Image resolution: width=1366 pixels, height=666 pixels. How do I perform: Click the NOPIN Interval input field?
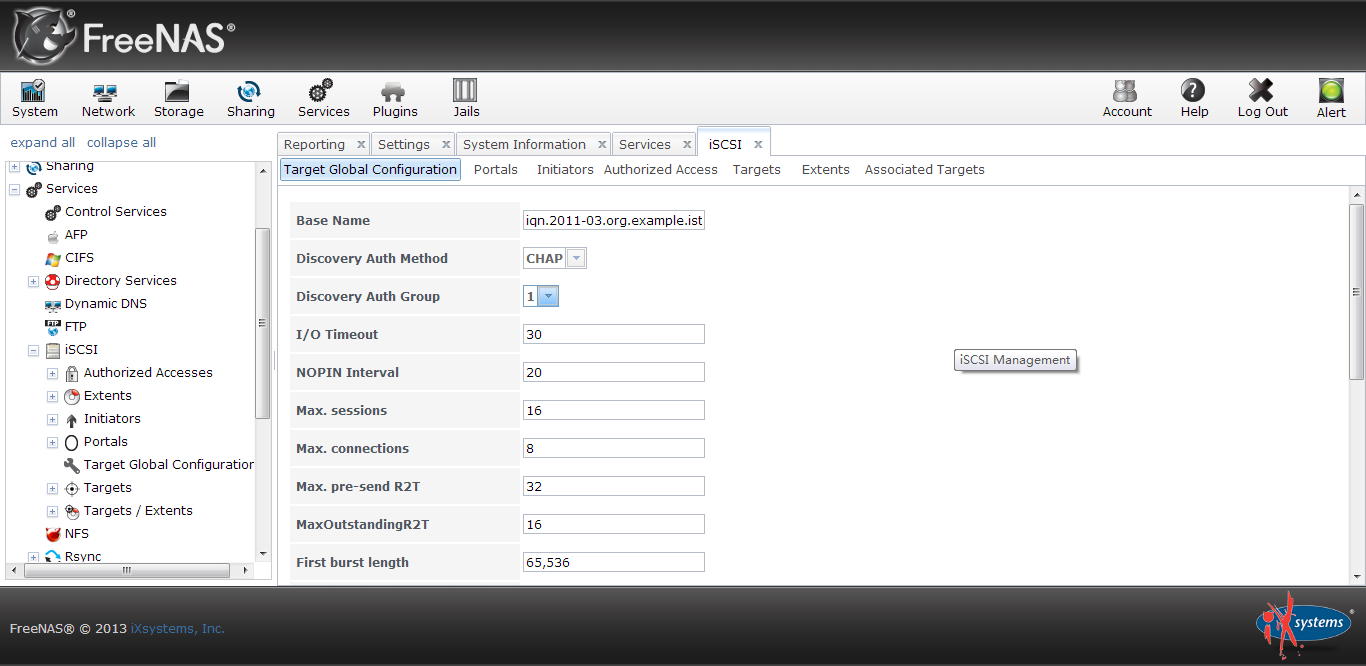coord(614,372)
